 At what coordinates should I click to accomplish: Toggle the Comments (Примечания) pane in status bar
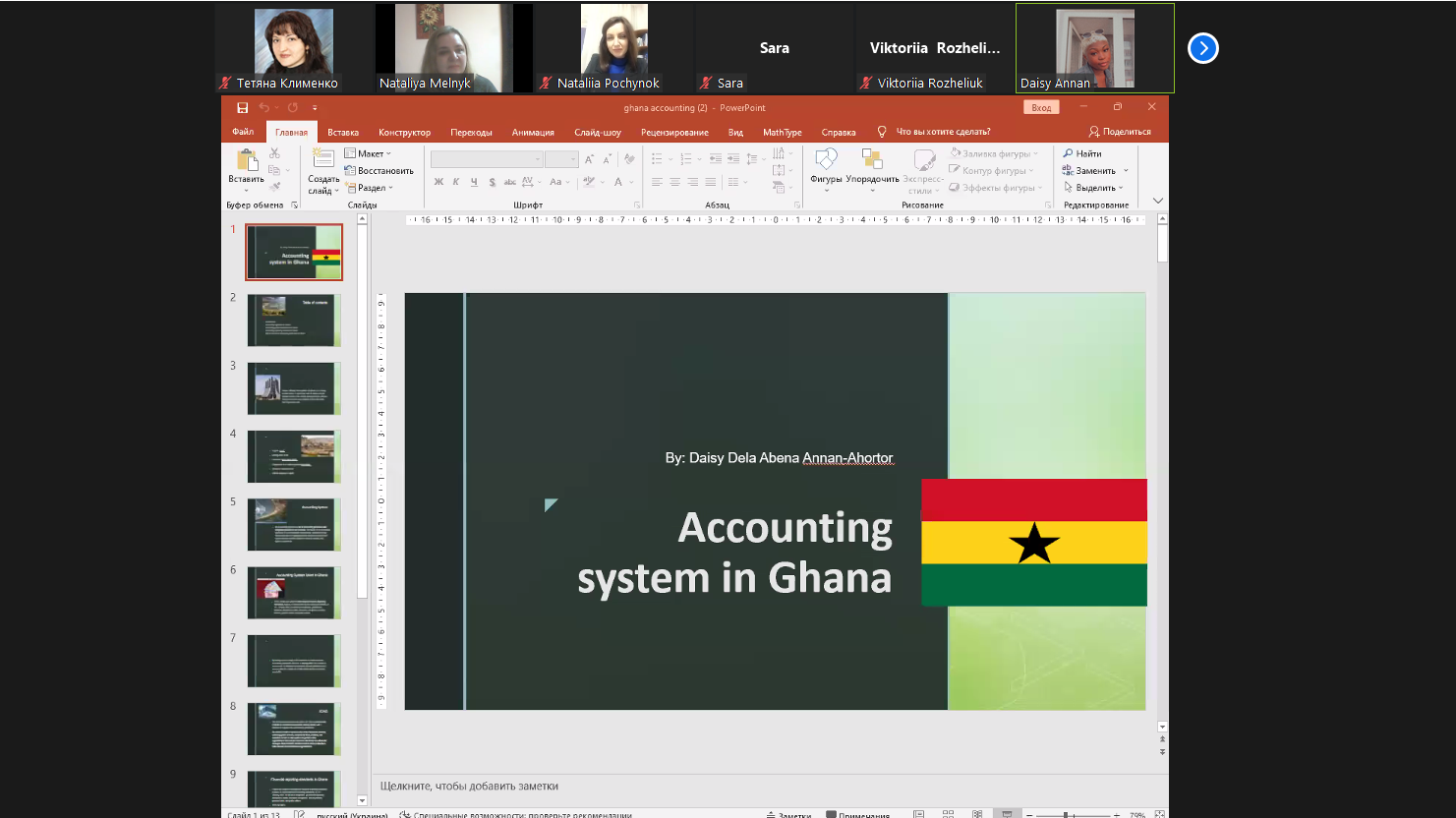tap(857, 814)
